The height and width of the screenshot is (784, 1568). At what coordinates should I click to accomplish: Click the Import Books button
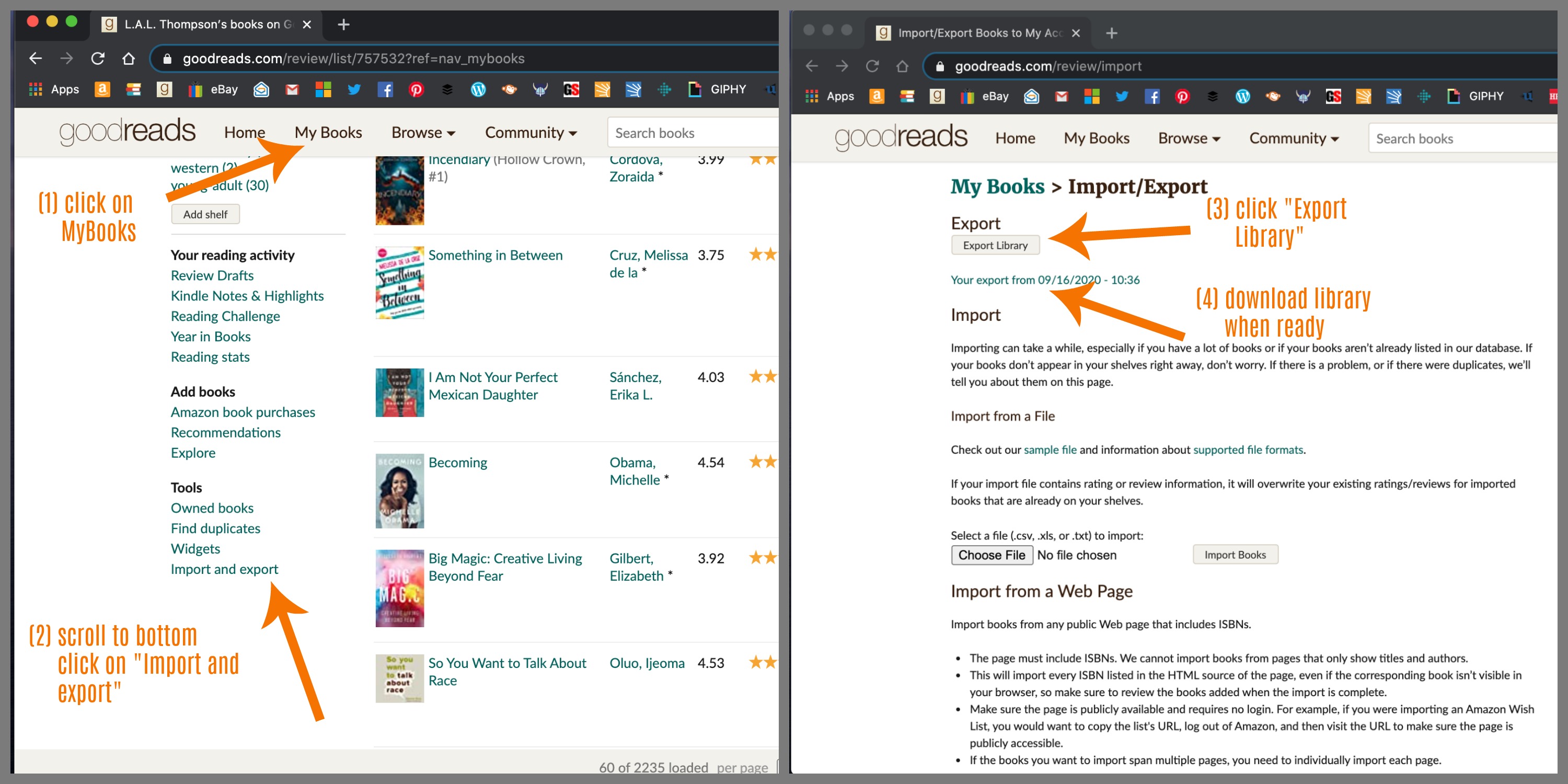pos(1235,555)
